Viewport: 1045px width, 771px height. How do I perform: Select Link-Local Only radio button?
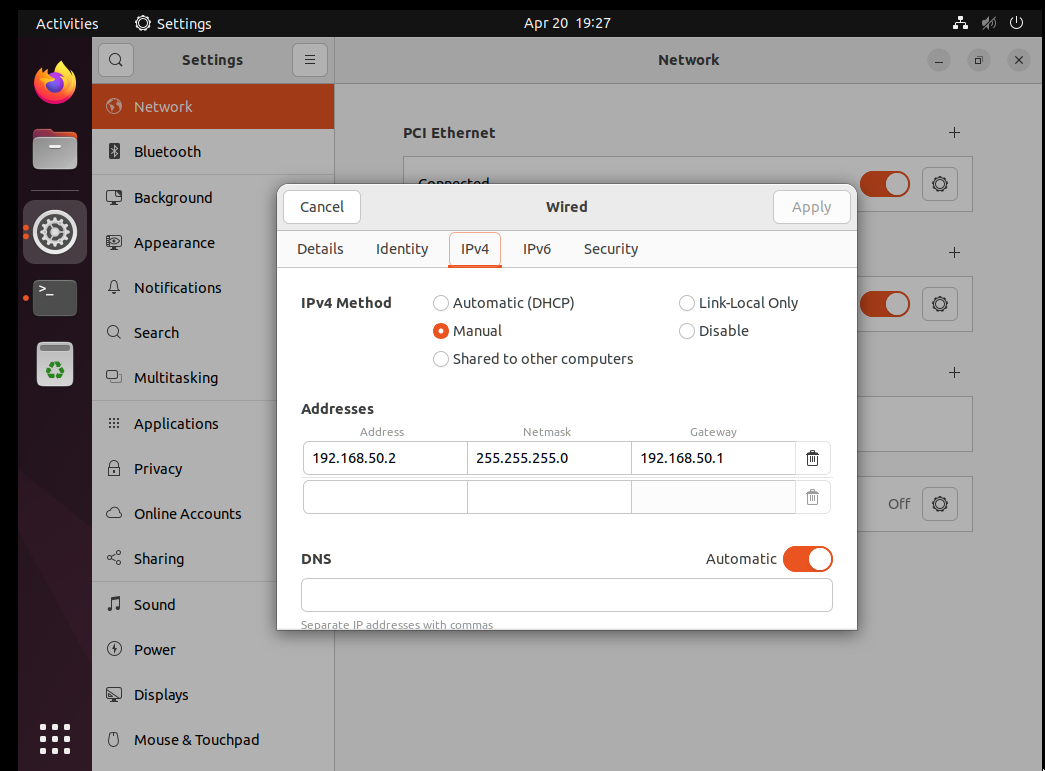(687, 303)
